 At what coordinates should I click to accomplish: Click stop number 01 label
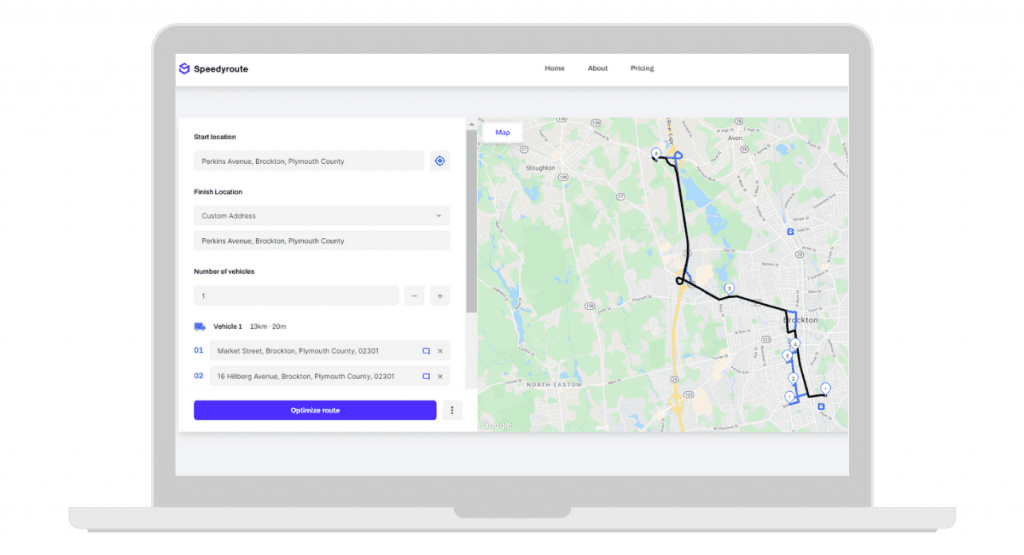199,351
